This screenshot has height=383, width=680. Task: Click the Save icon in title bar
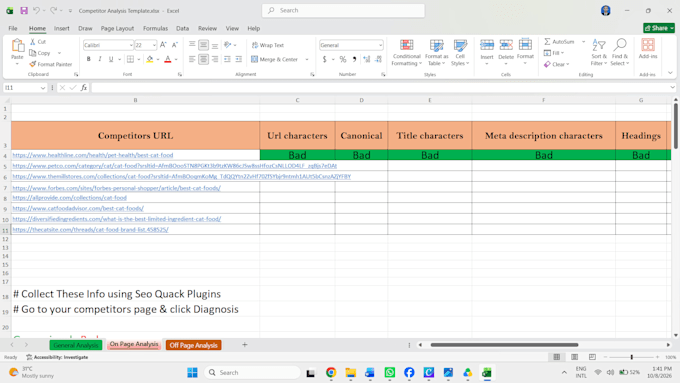pyautogui.click(x=24, y=10)
